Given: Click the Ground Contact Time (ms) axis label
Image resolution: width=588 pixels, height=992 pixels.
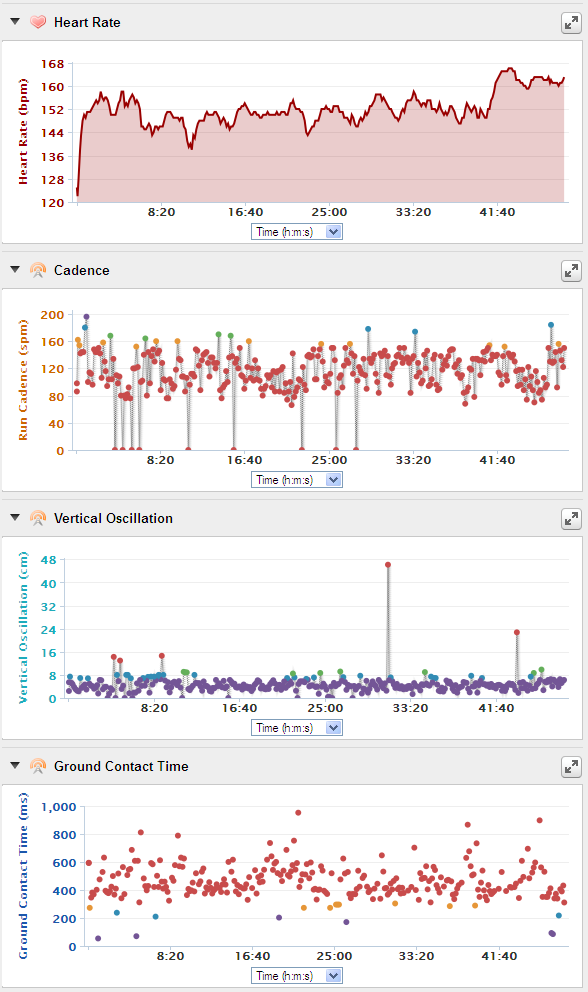Looking at the screenshot, I should point(23,876).
